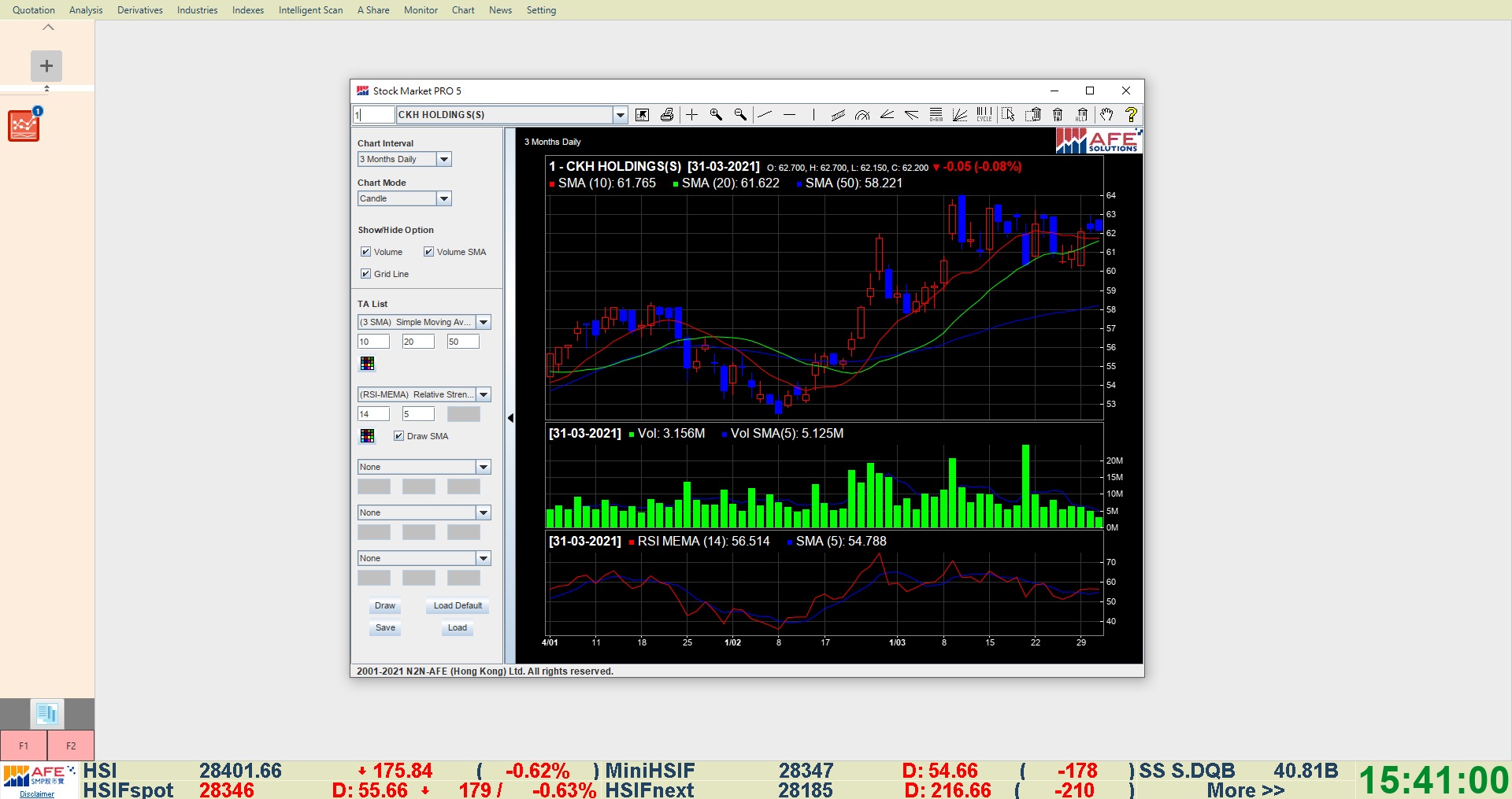
Task: Choose the object selection pointer tool
Action: (x=1009, y=115)
